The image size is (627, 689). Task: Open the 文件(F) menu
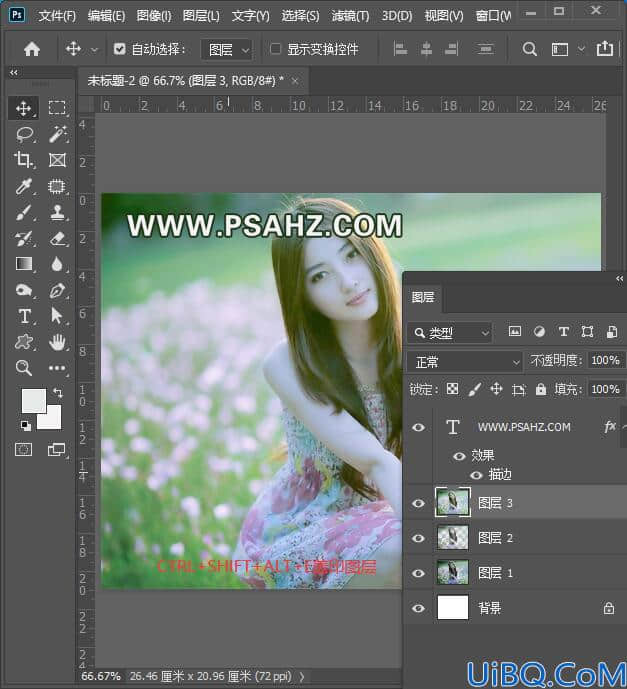click(57, 16)
